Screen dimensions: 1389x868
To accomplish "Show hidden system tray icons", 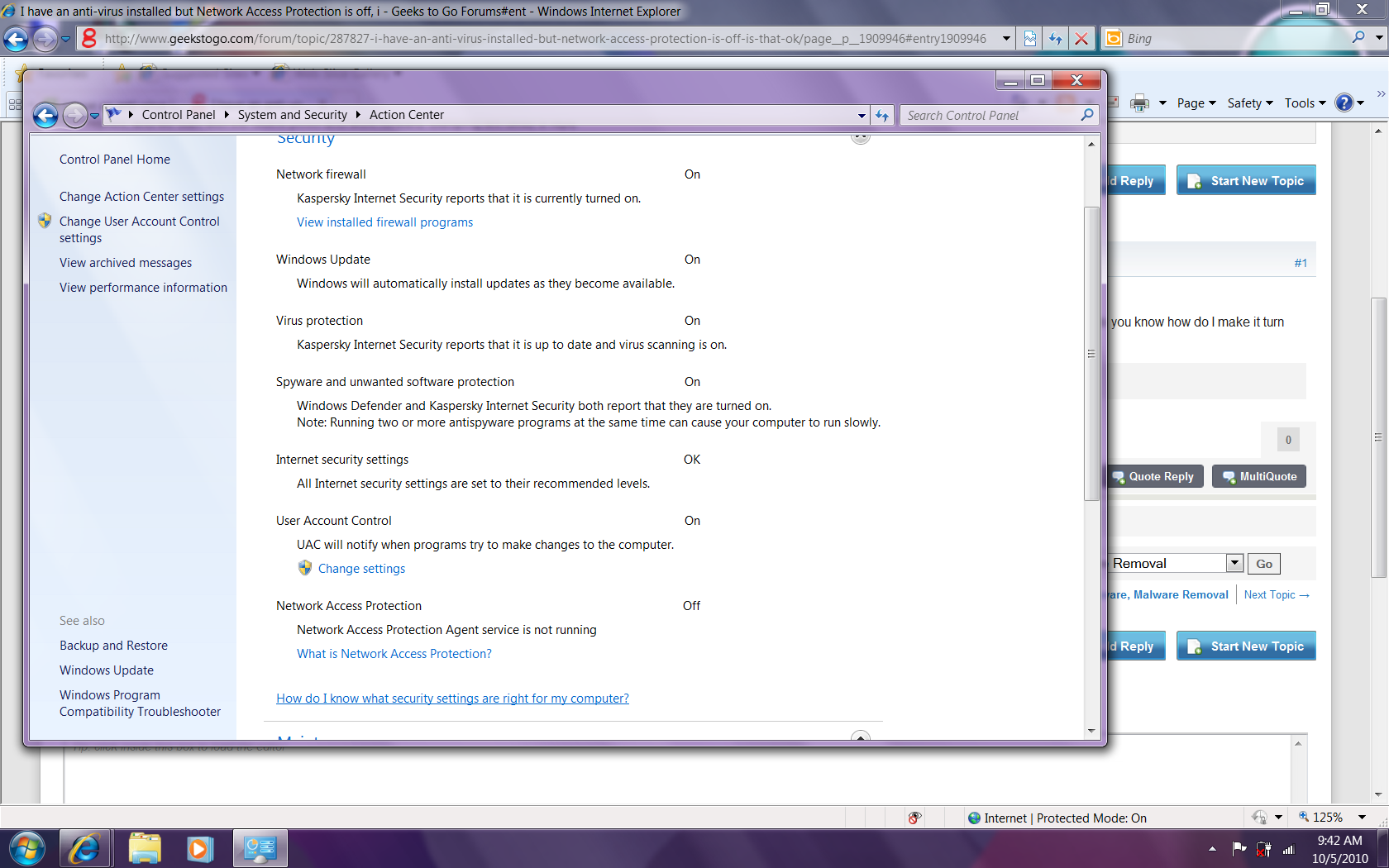I will pos(1212,849).
